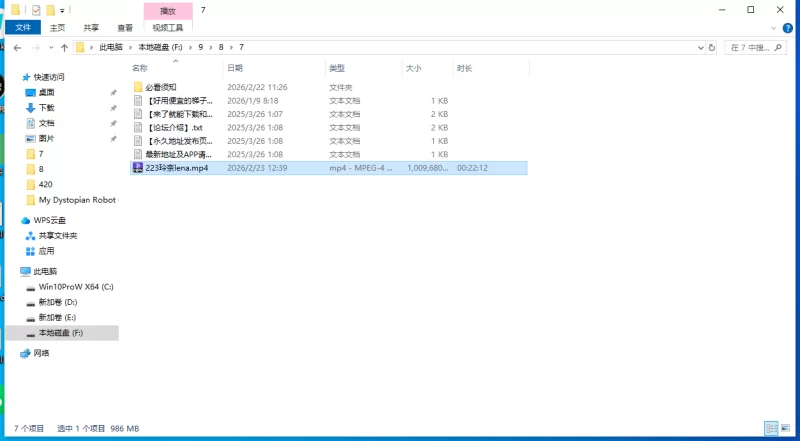800x441 pixels.
Task: Refresh the current folder view
Action: 712,47
